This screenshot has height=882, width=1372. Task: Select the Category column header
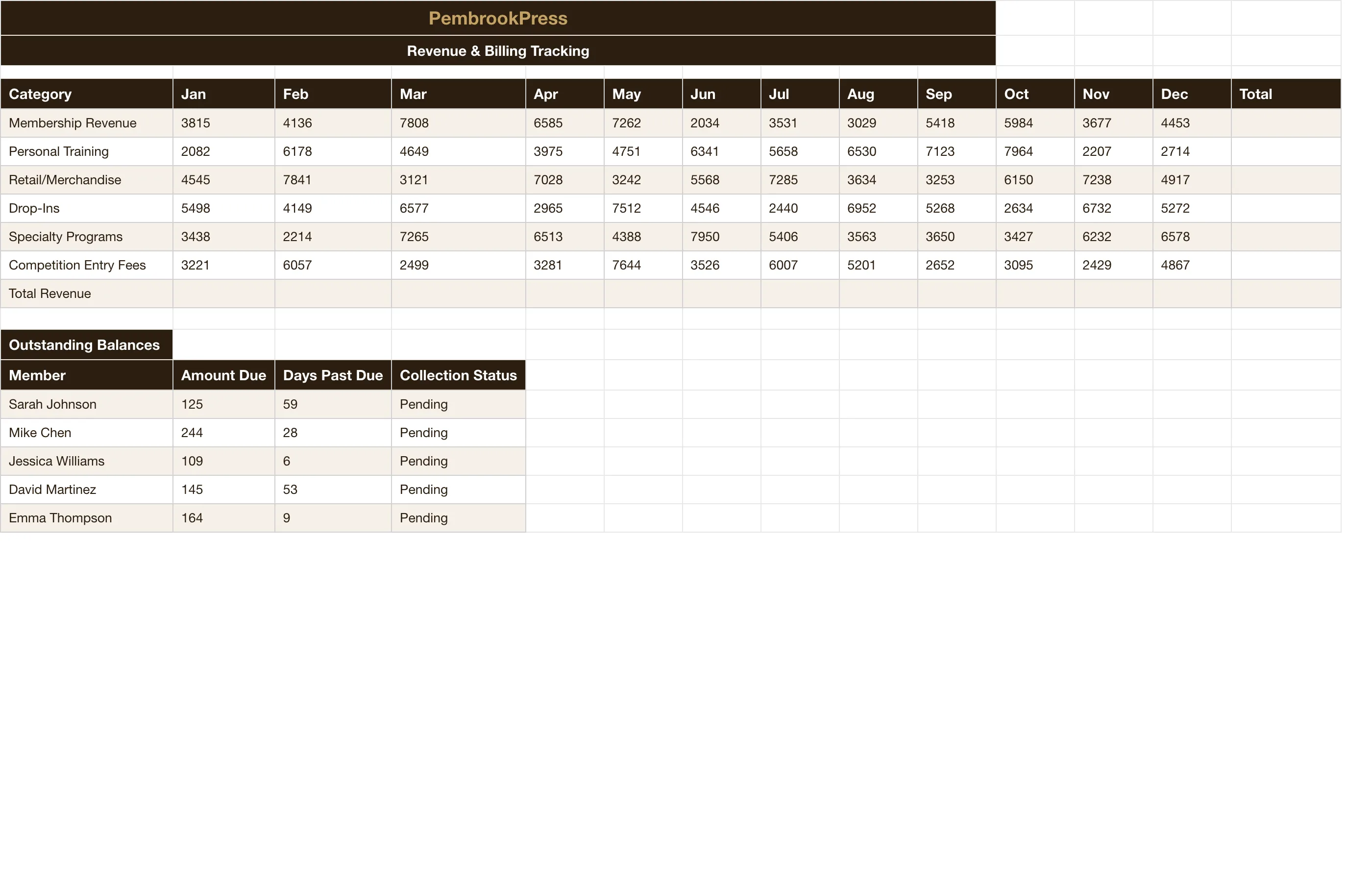pos(86,94)
